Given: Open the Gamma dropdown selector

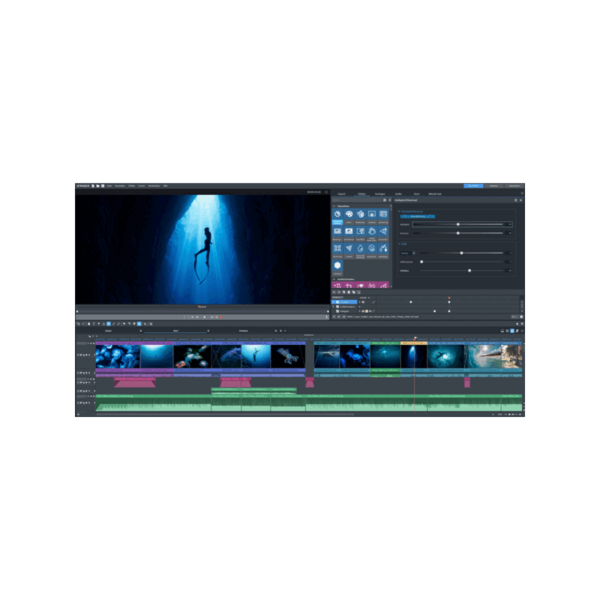Looking at the screenshot, I should point(407,253).
